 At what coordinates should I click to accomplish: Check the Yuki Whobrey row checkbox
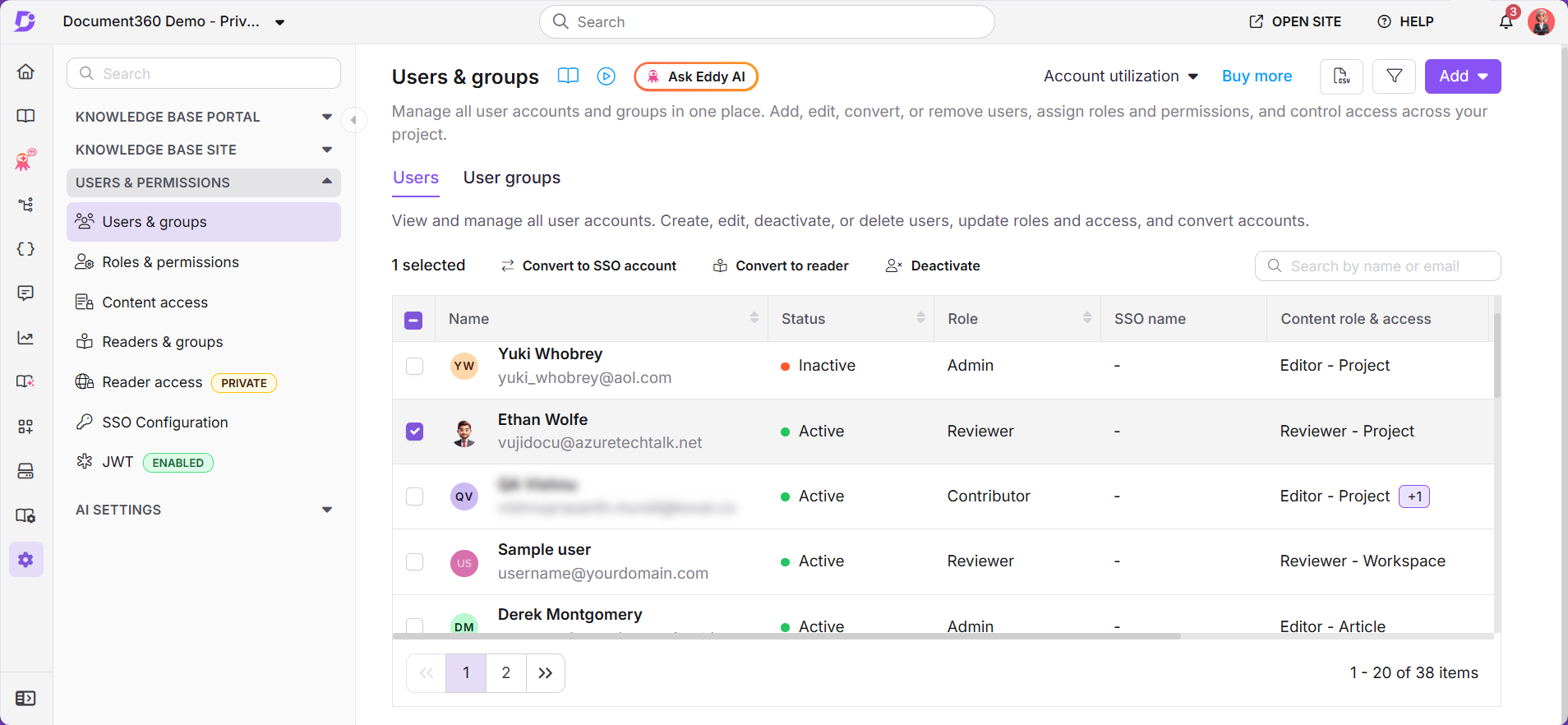click(414, 366)
